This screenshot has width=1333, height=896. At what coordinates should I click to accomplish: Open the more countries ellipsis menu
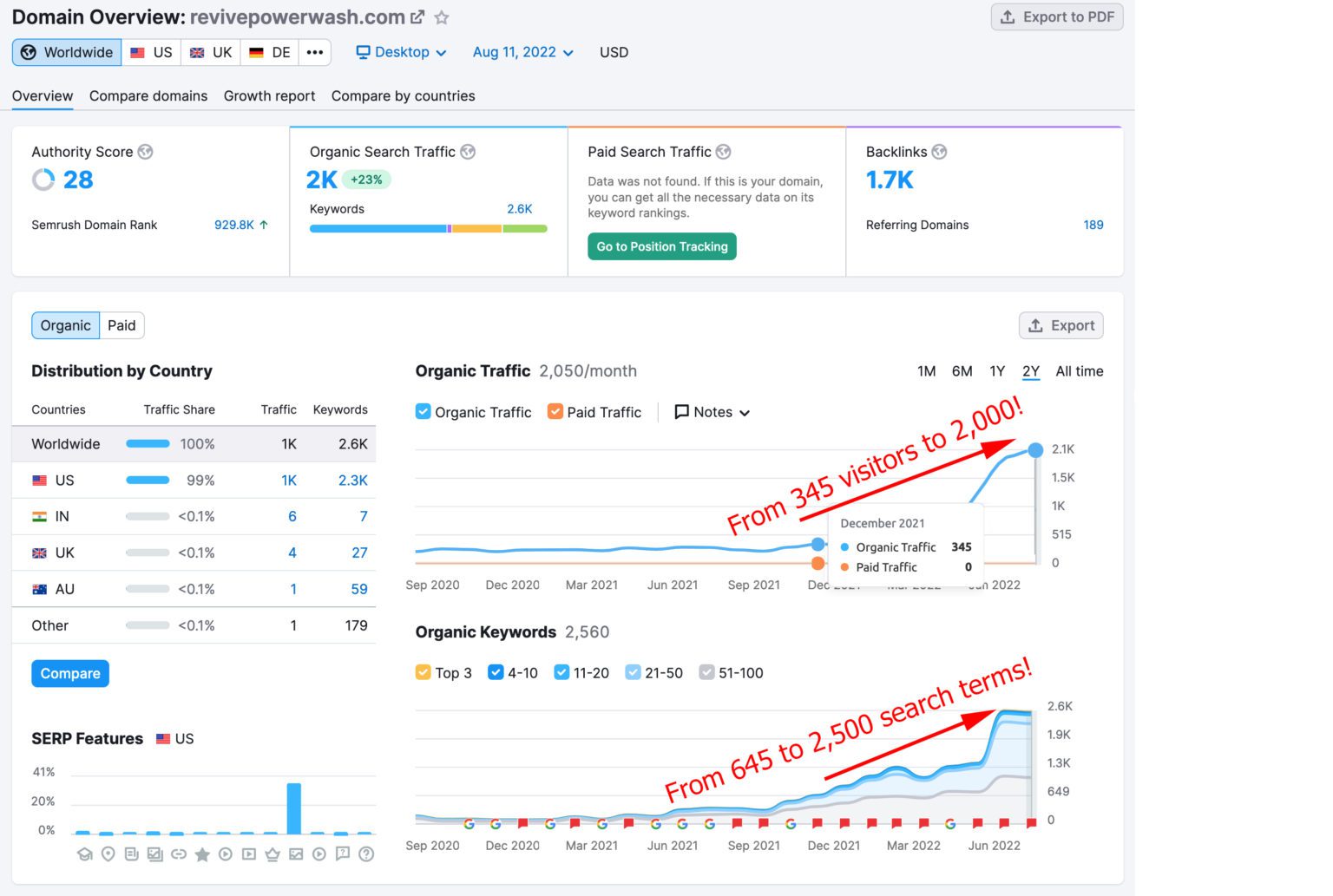315,52
